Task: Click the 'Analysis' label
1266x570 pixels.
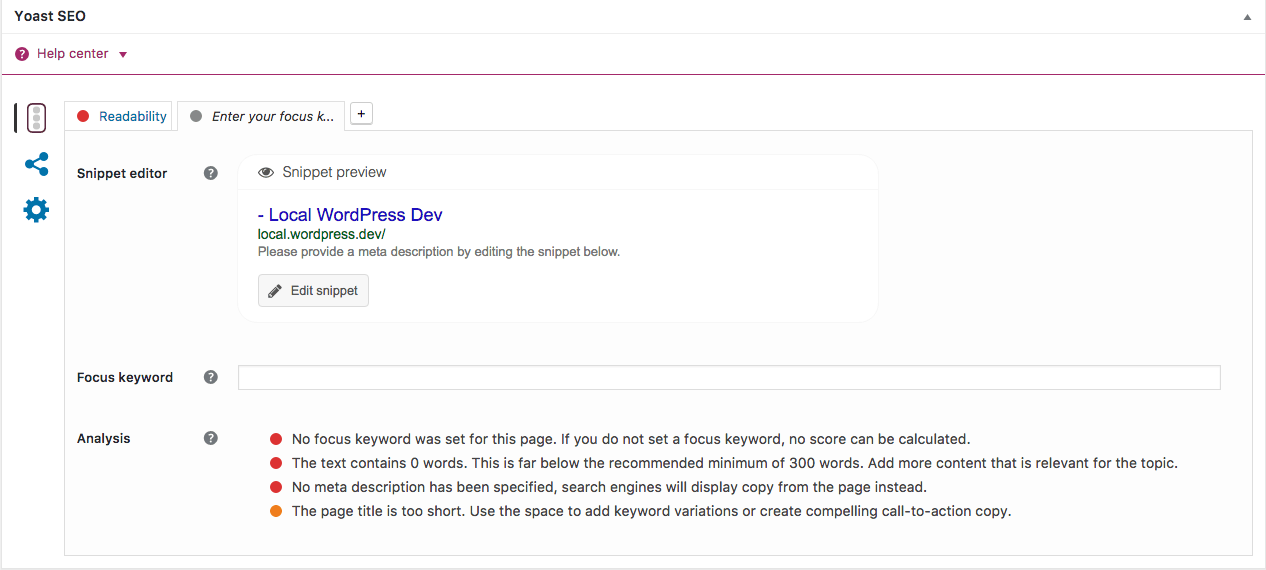Action: pyautogui.click(x=104, y=438)
